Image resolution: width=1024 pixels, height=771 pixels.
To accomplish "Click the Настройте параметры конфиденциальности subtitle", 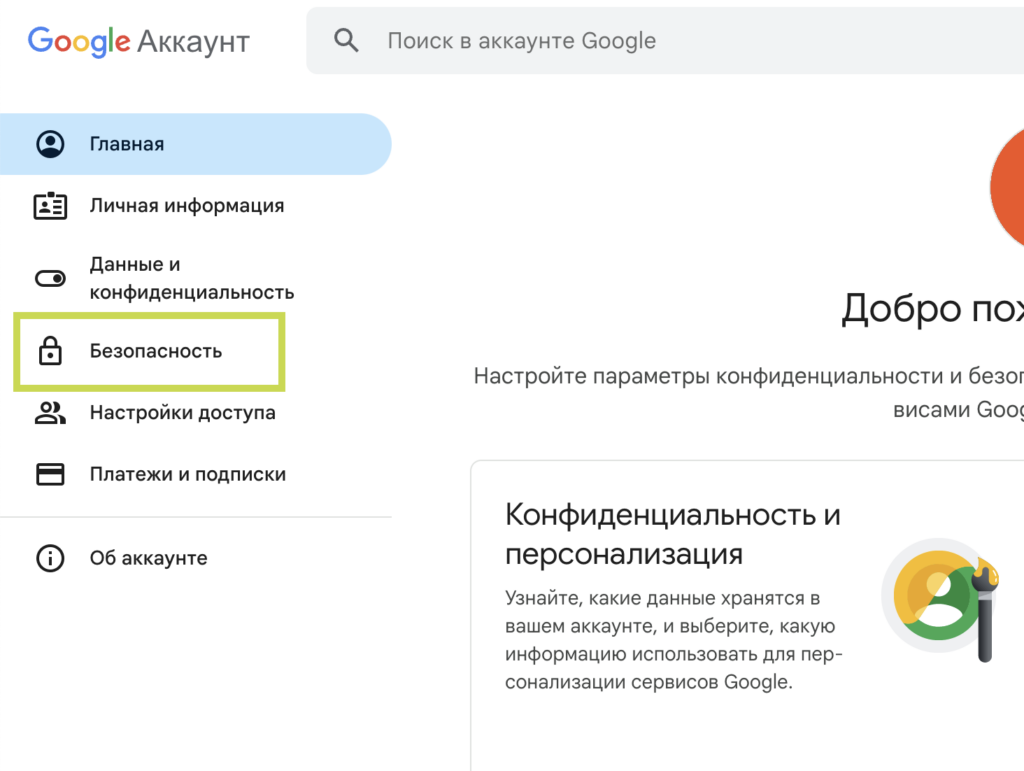I will pyautogui.click(x=748, y=392).
